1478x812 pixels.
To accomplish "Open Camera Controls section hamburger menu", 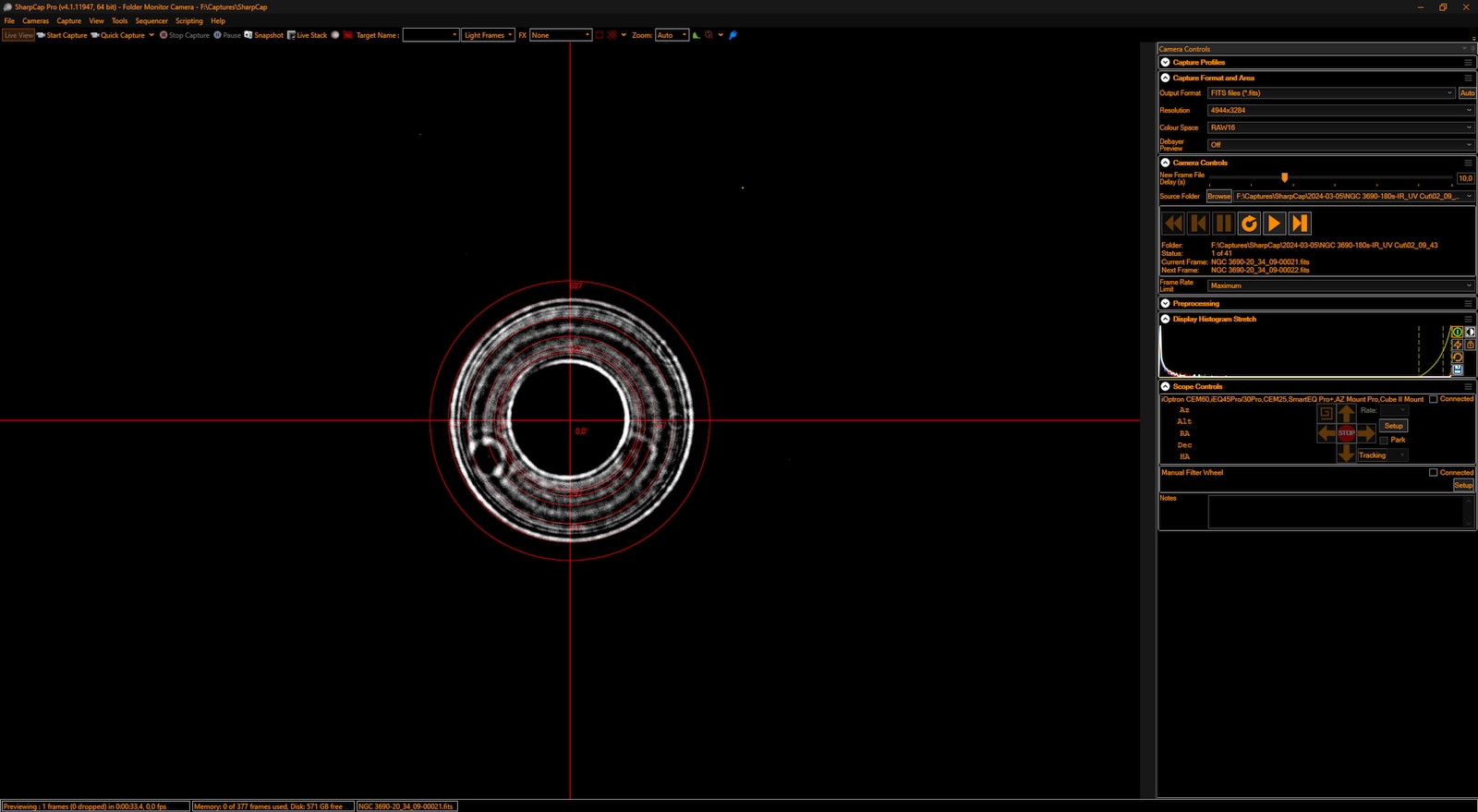I will pyautogui.click(x=1468, y=163).
